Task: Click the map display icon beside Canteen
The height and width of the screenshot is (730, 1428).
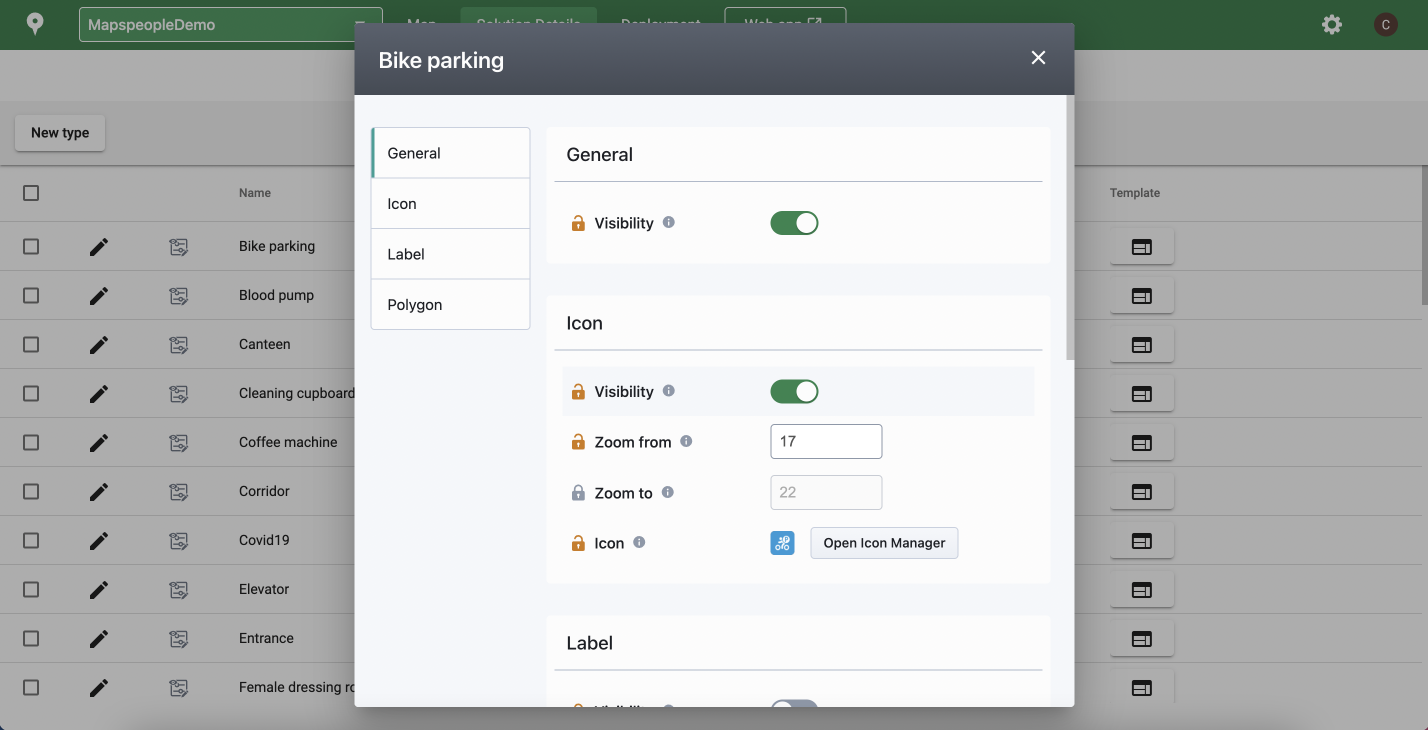Action: pos(178,344)
